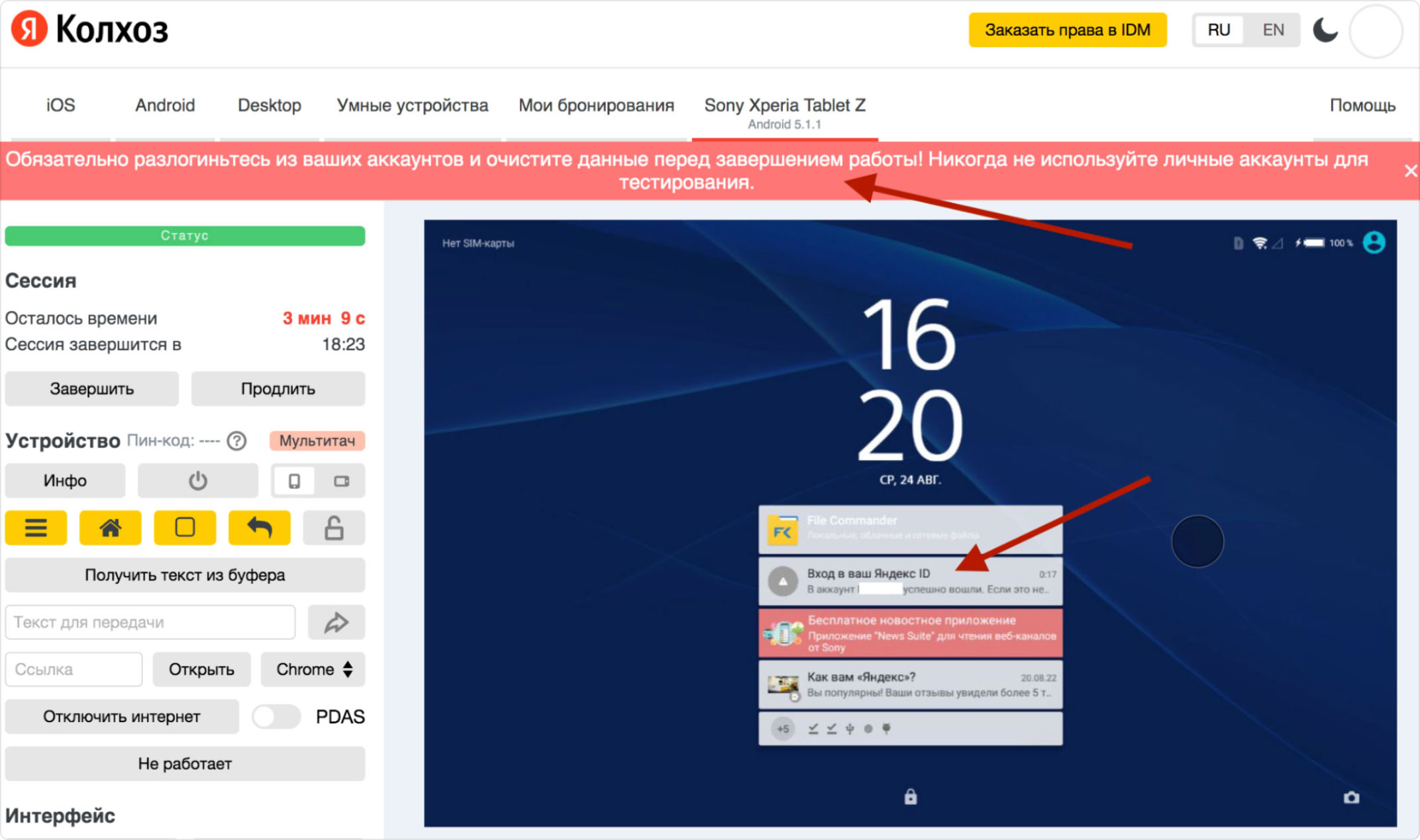The image size is (1420, 840).
Task: Tap the News Suite notification icon
Action: pyautogui.click(x=782, y=633)
